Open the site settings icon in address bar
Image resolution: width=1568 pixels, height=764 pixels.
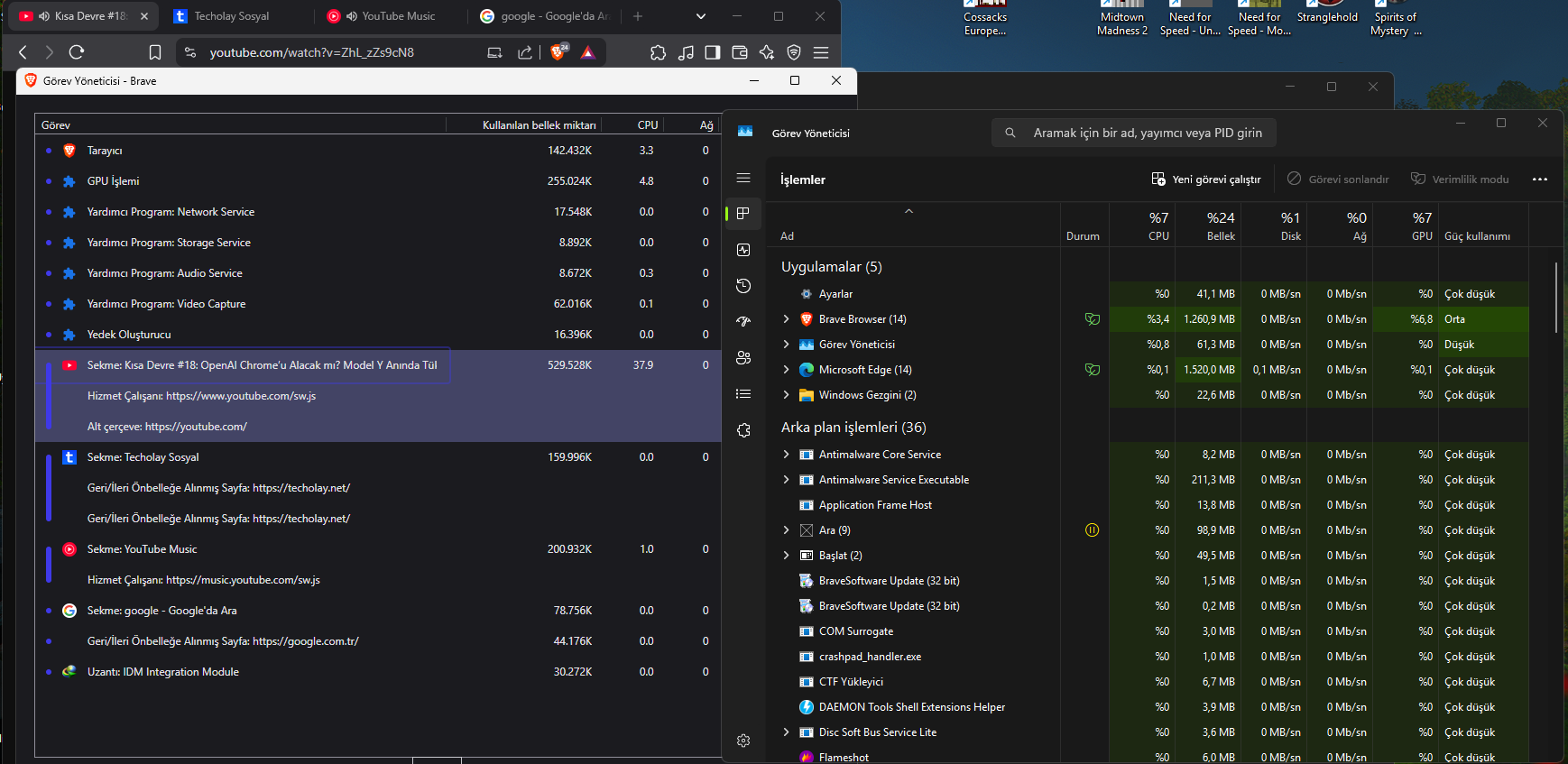[x=190, y=52]
